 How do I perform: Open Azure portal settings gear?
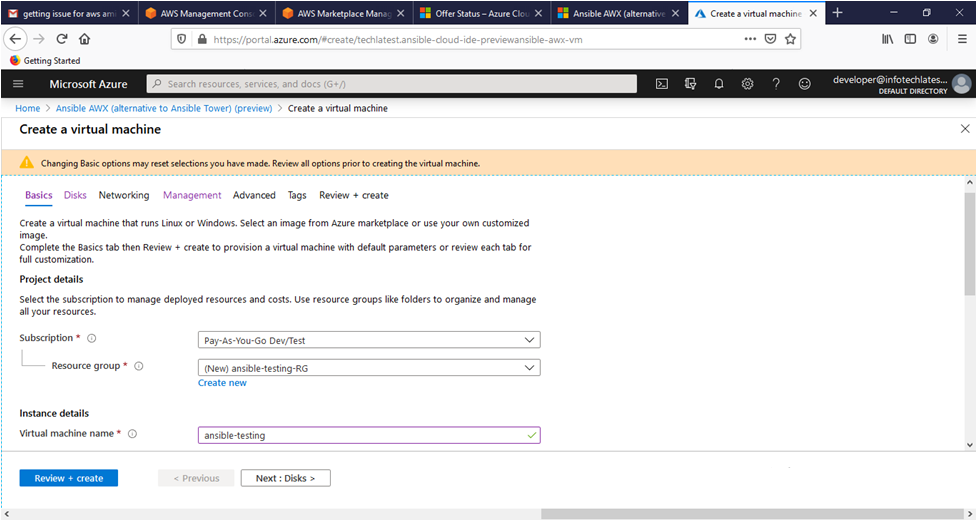tap(748, 84)
